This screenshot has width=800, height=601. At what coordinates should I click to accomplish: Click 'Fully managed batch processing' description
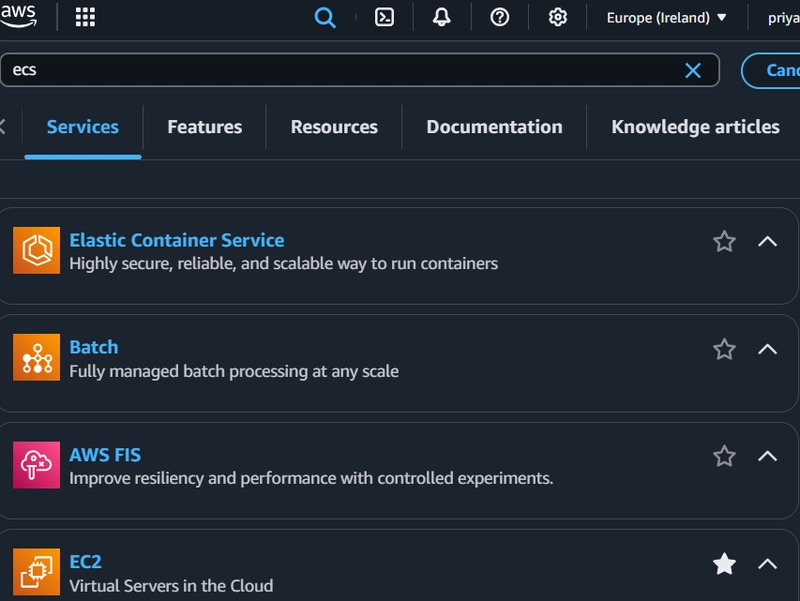tap(234, 371)
